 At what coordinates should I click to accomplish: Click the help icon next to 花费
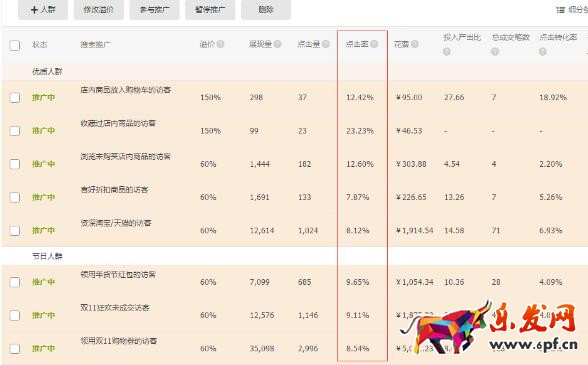(415, 44)
